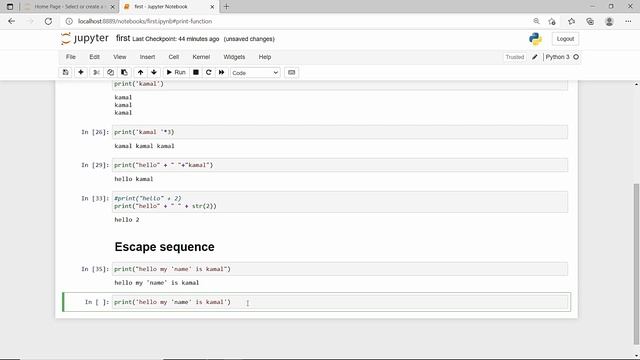This screenshot has width=640, height=360.
Task: Click the Jupyter logo
Action: tap(85, 38)
